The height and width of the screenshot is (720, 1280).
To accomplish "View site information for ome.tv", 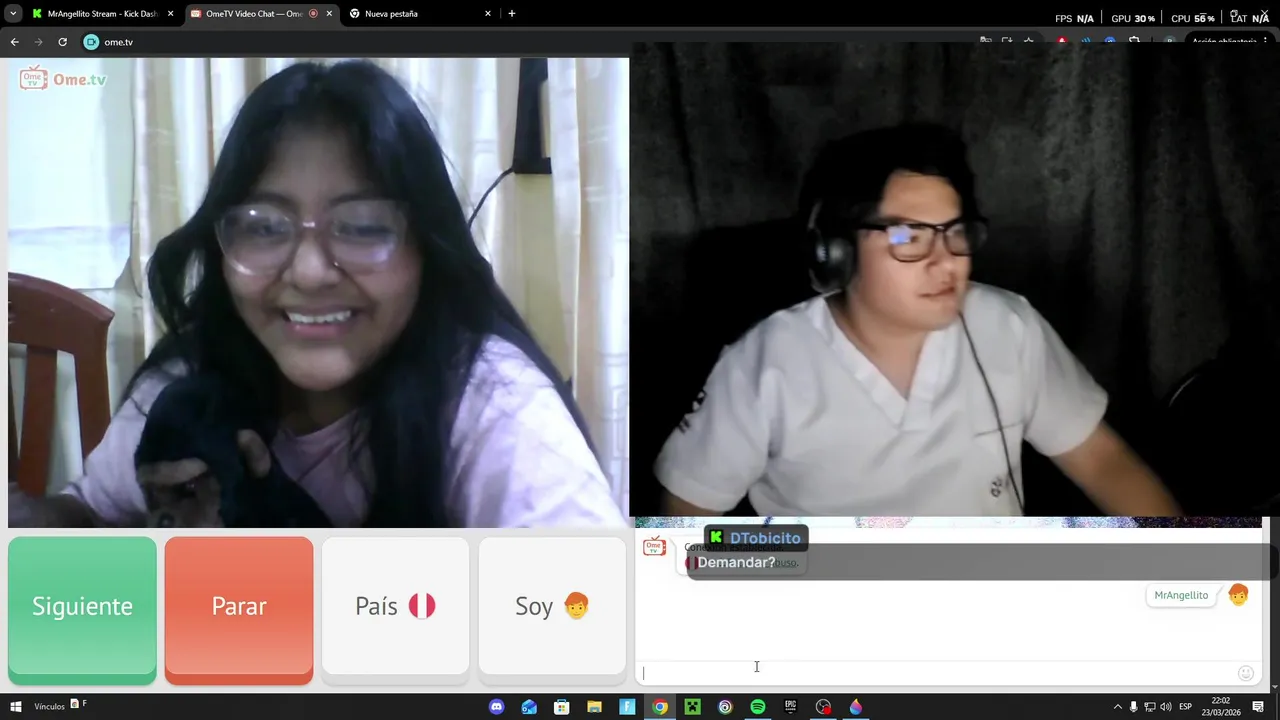I will tap(91, 42).
